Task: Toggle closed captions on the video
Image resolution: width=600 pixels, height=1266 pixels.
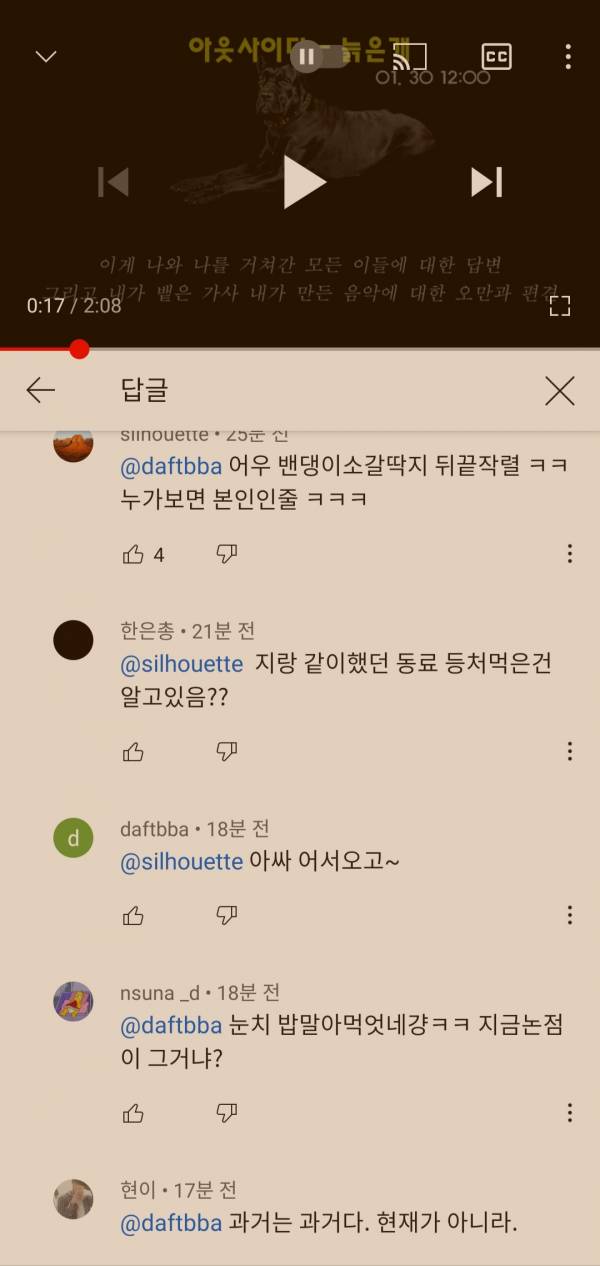Action: tap(496, 56)
